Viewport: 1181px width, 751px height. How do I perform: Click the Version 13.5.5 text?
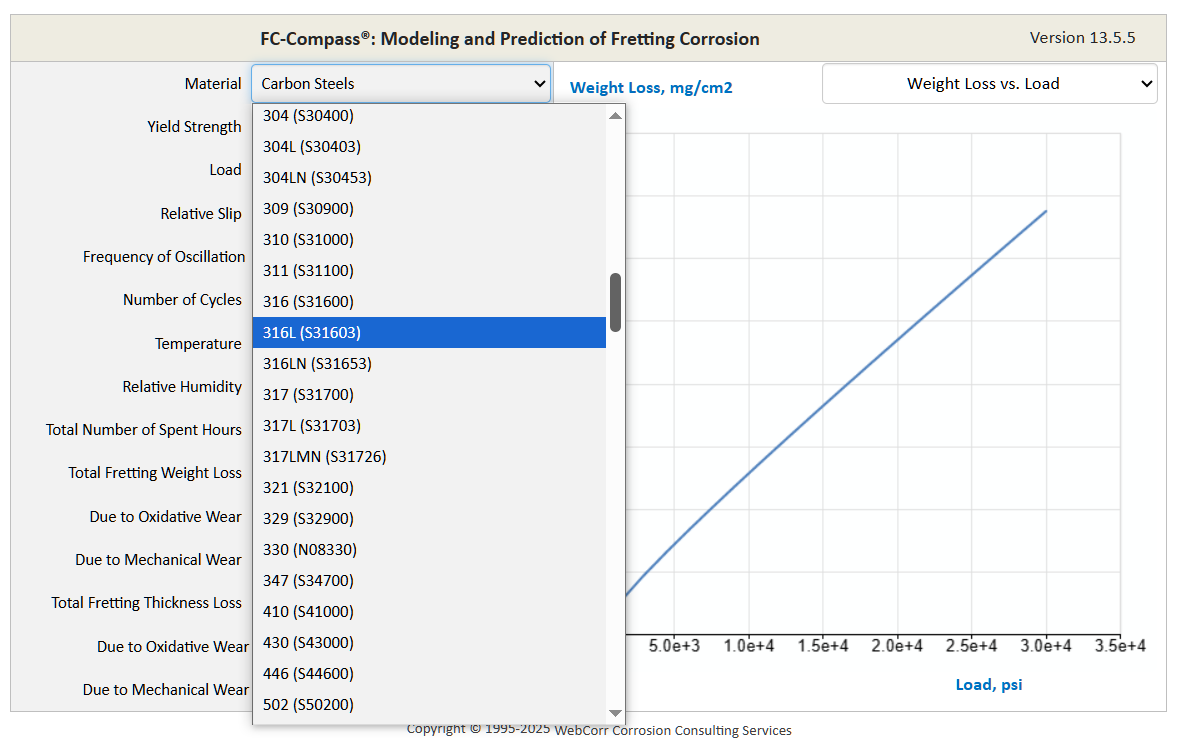click(x=1082, y=38)
